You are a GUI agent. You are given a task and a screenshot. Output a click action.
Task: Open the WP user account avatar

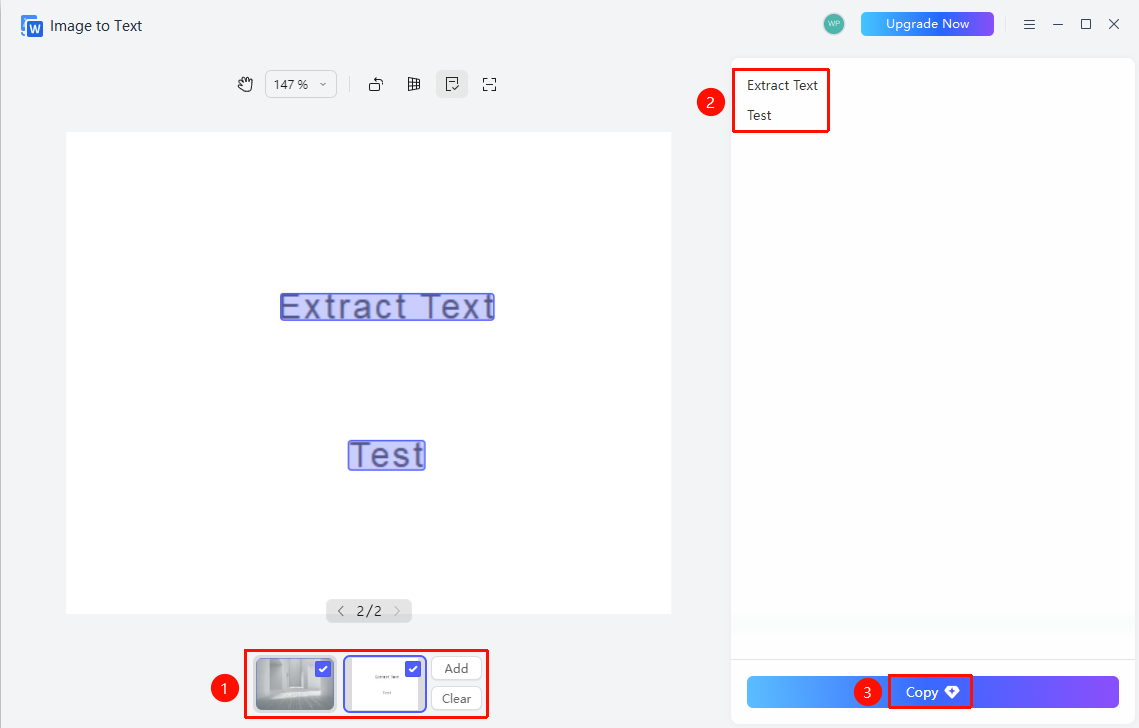pyautogui.click(x=834, y=24)
